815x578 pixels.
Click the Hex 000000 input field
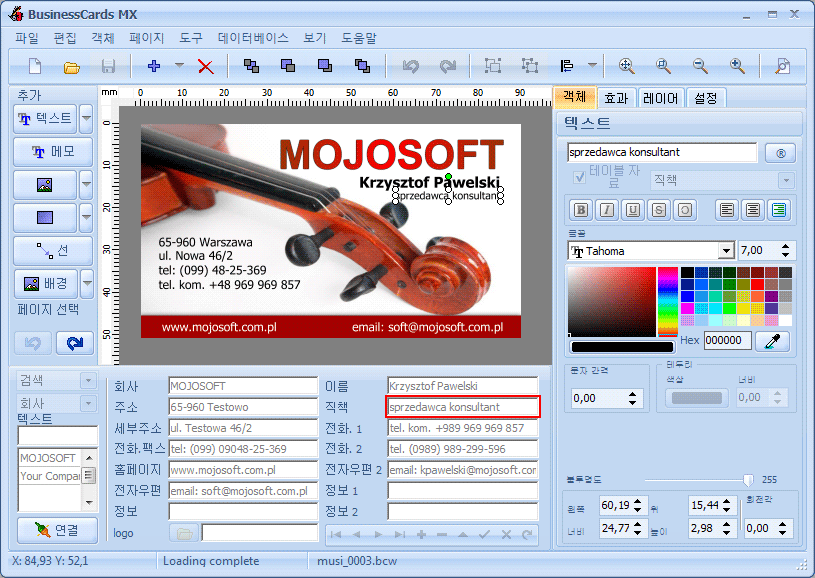point(728,340)
